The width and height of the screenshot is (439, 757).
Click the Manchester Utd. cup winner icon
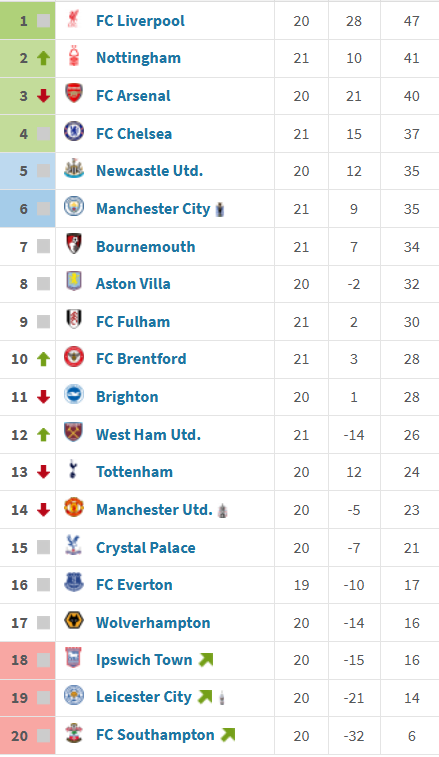(223, 510)
